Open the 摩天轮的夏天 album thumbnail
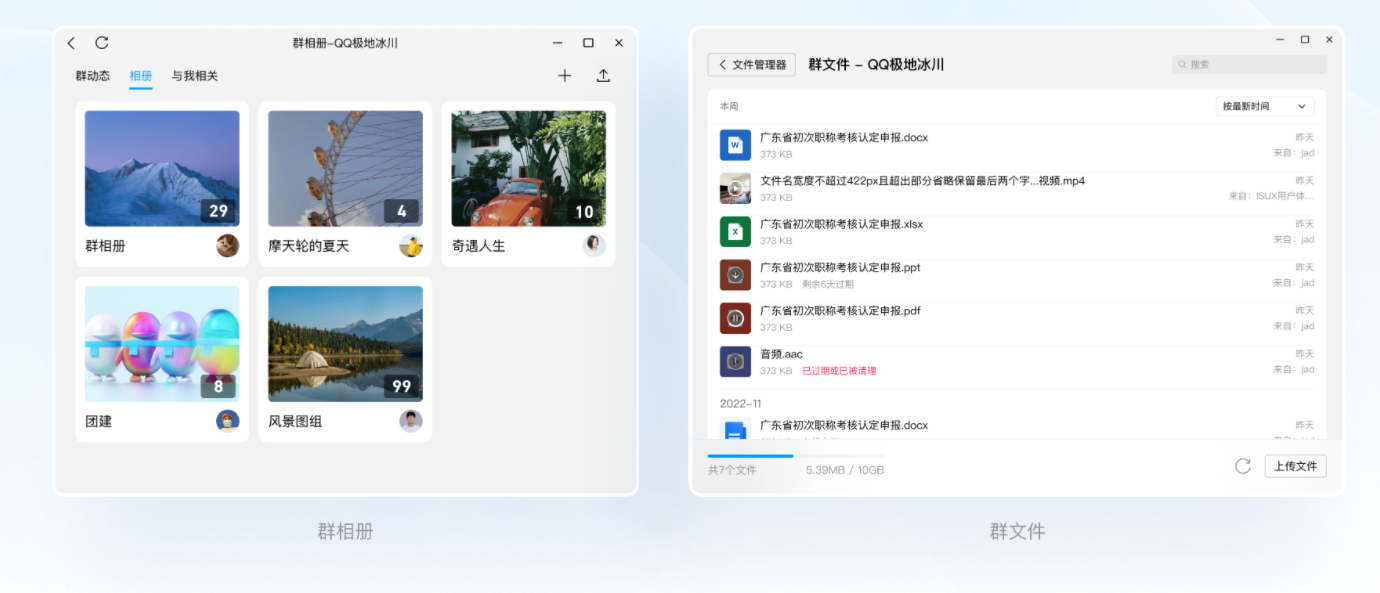Image resolution: width=1380 pixels, height=593 pixels. click(x=345, y=168)
